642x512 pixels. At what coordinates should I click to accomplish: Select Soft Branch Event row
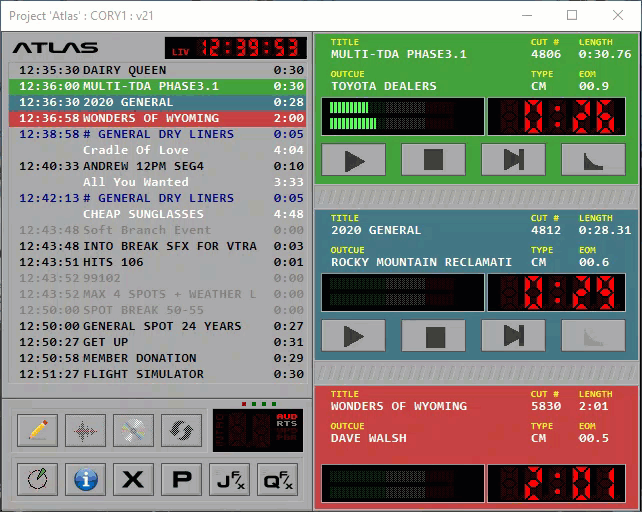coord(157,230)
